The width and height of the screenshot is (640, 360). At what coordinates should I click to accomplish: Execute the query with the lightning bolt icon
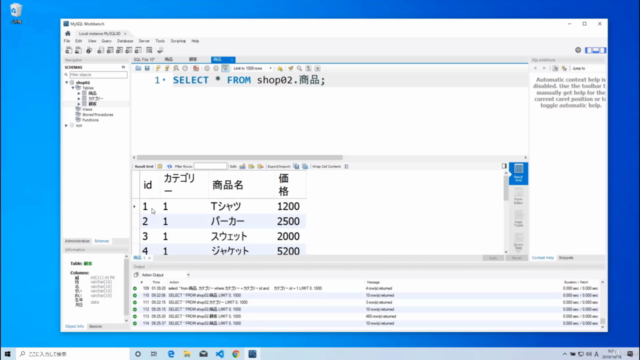click(158, 68)
